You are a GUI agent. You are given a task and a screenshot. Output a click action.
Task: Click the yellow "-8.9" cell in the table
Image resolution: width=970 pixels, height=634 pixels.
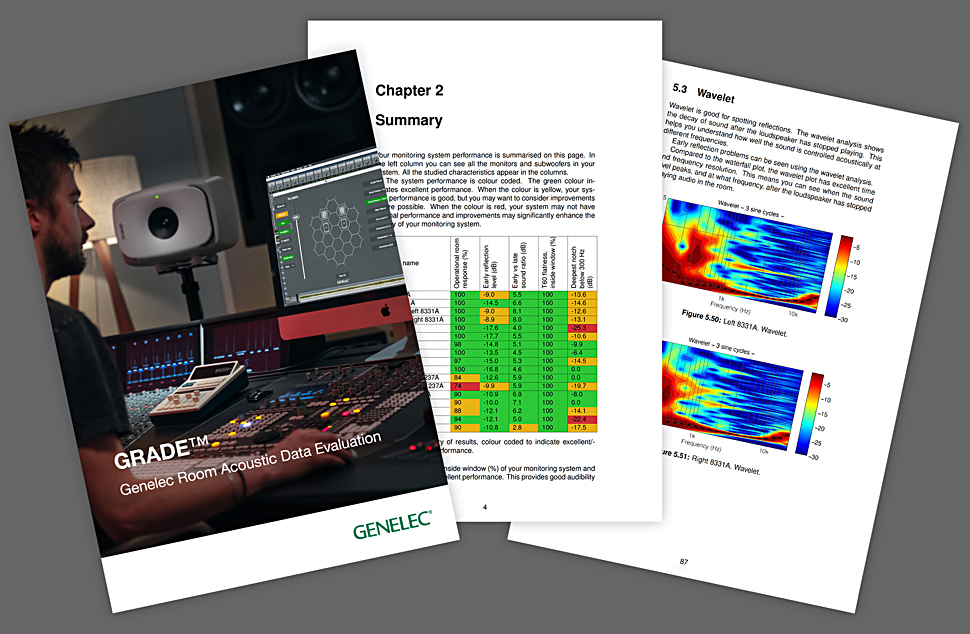494,320
